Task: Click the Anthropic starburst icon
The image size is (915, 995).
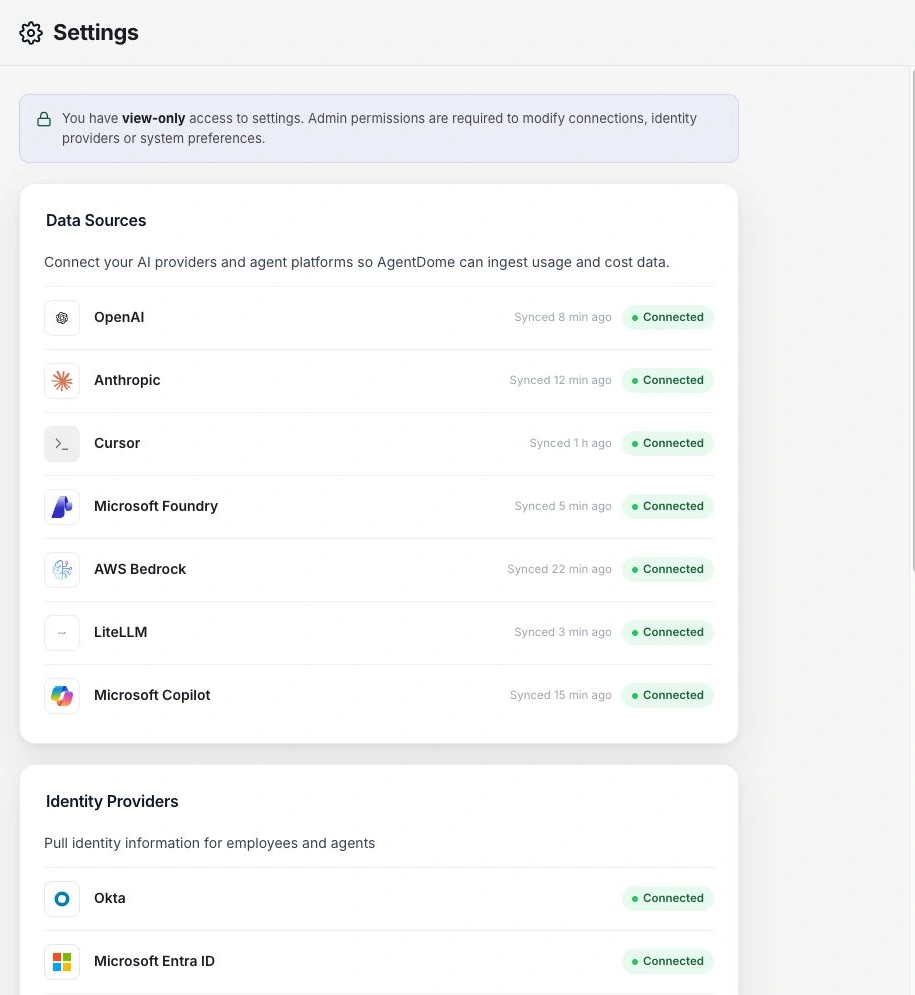Action: [62, 381]
